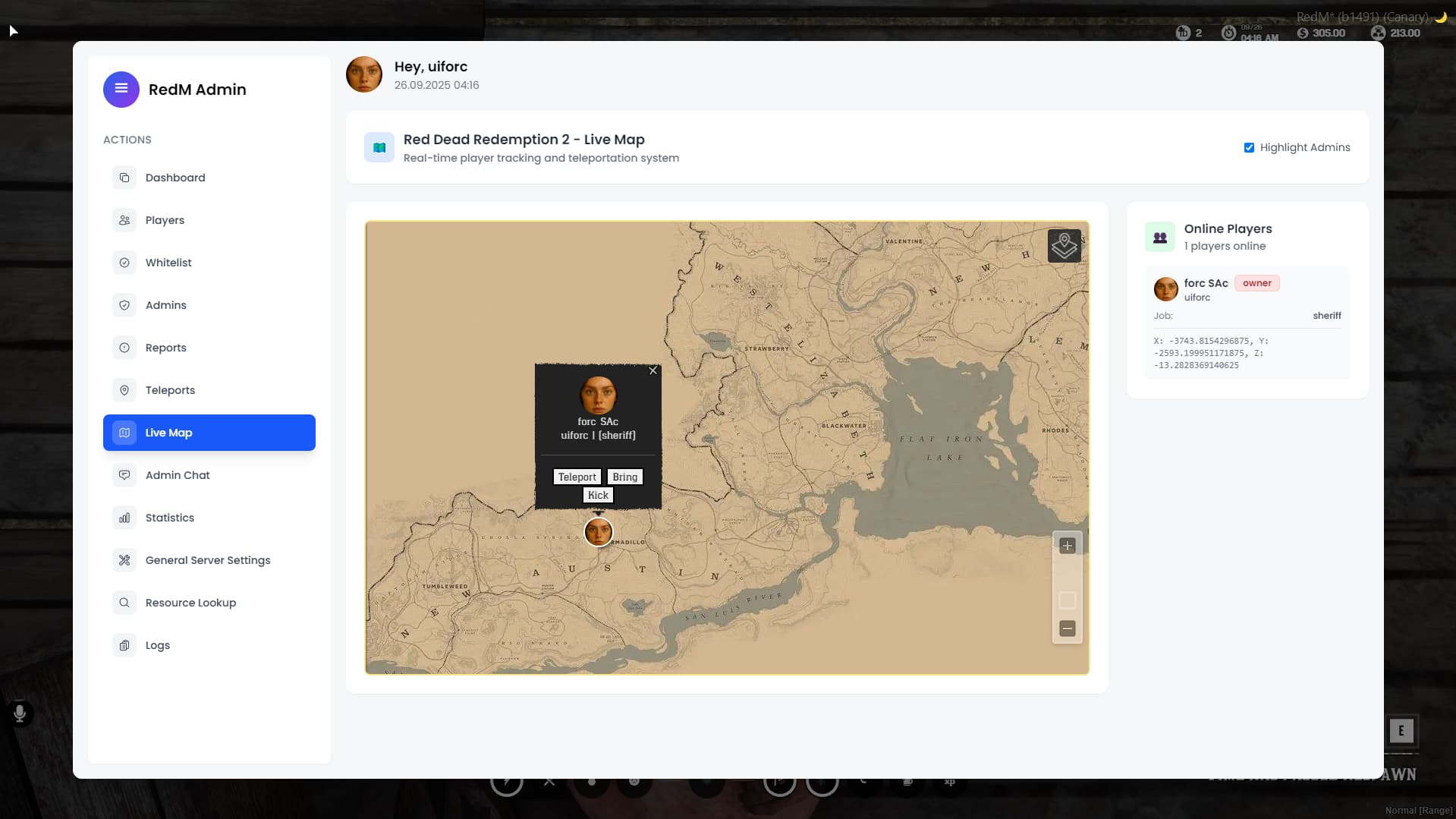Open Resource Lookup
Screen dimensions: 1456x819
coord(209,603)
